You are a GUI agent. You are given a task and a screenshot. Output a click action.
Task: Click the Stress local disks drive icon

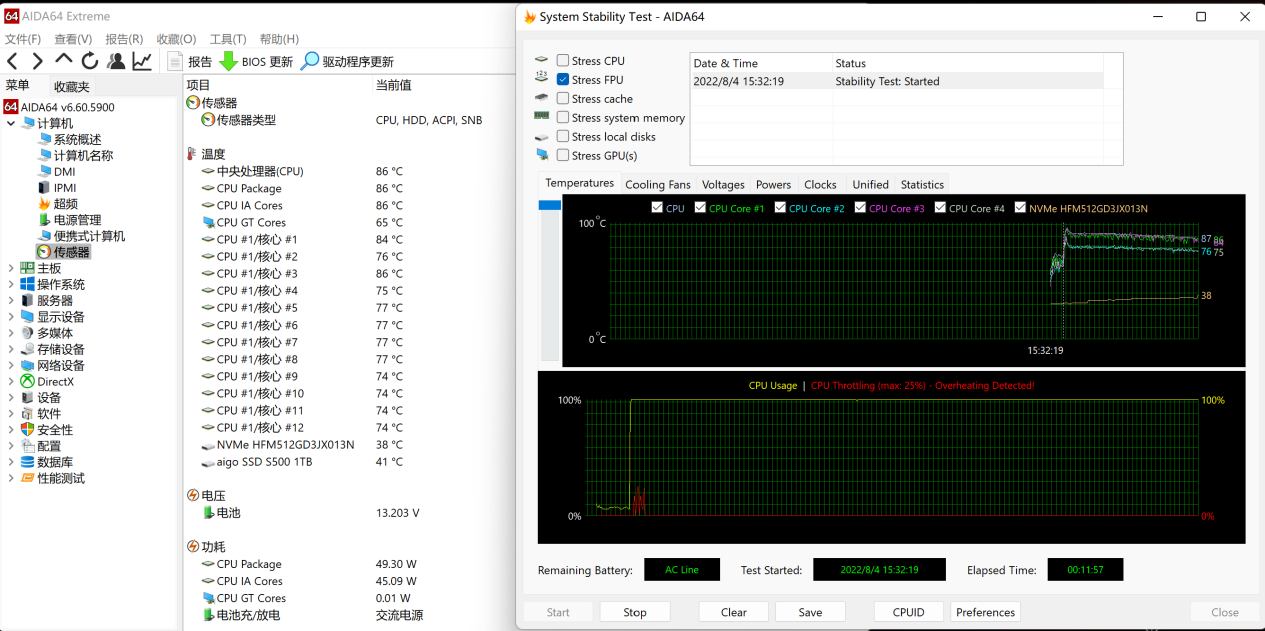pyautogui.click(x=541, y=137)
